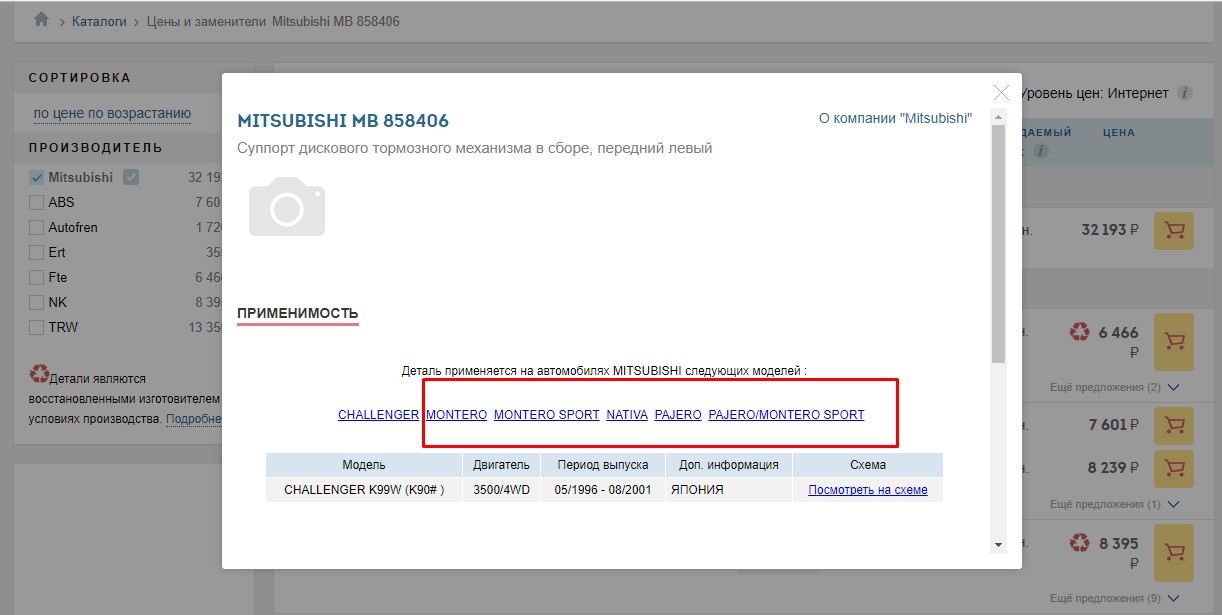Enable the ABS manufacturer filter
This screenshot has height=615, width=1222.
pyautogui.click(x=37, y=202)
